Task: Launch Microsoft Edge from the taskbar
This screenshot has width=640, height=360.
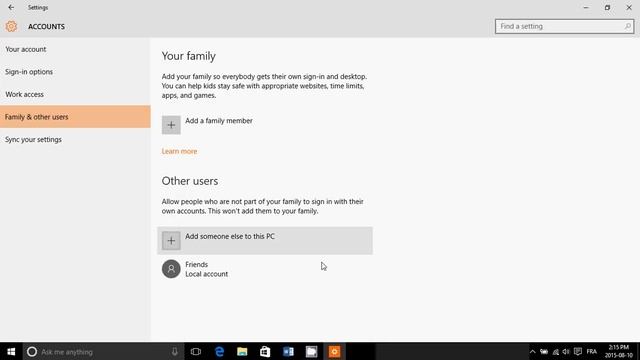Action: (219, 351)
